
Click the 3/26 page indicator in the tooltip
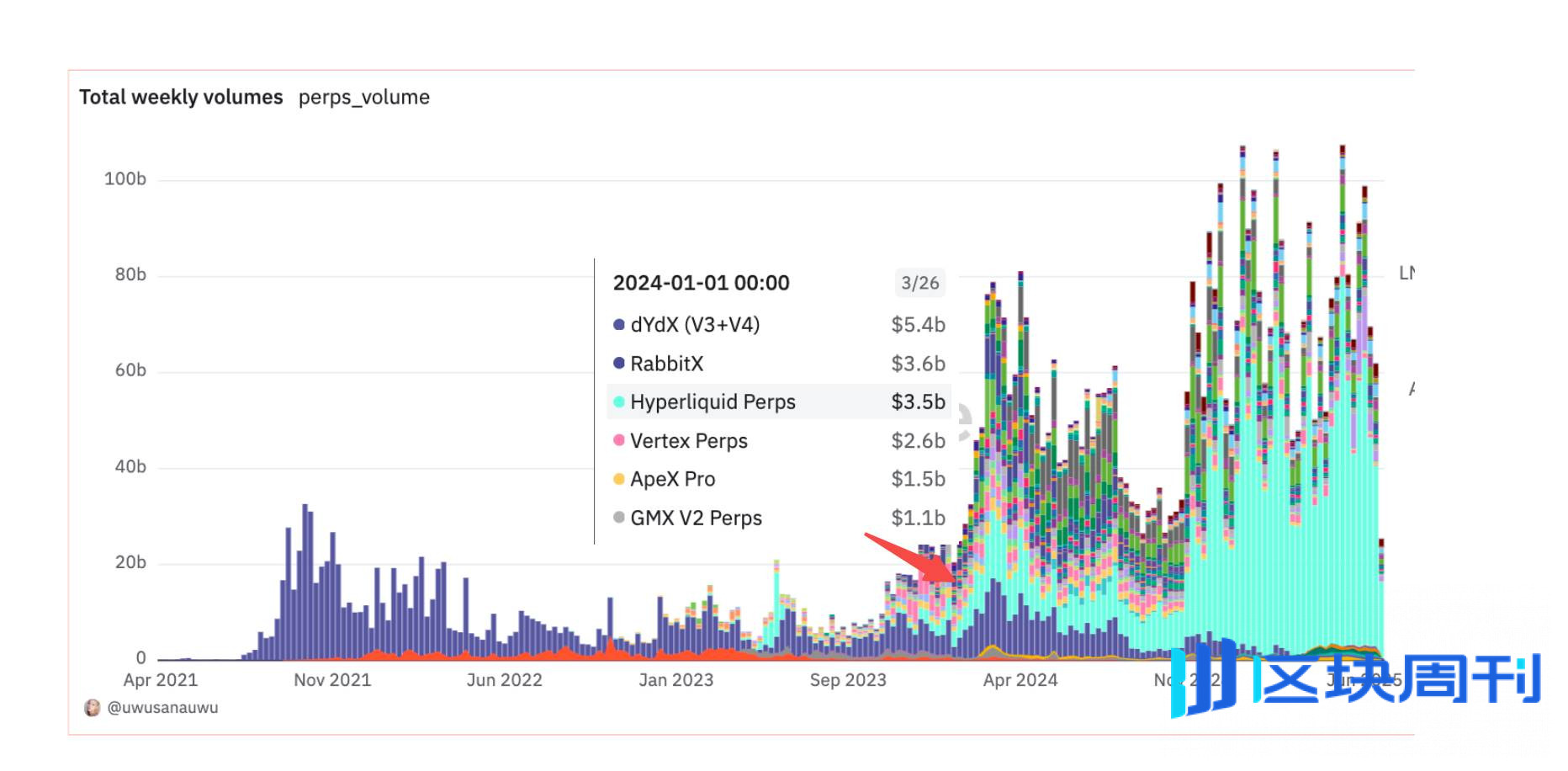920,283
